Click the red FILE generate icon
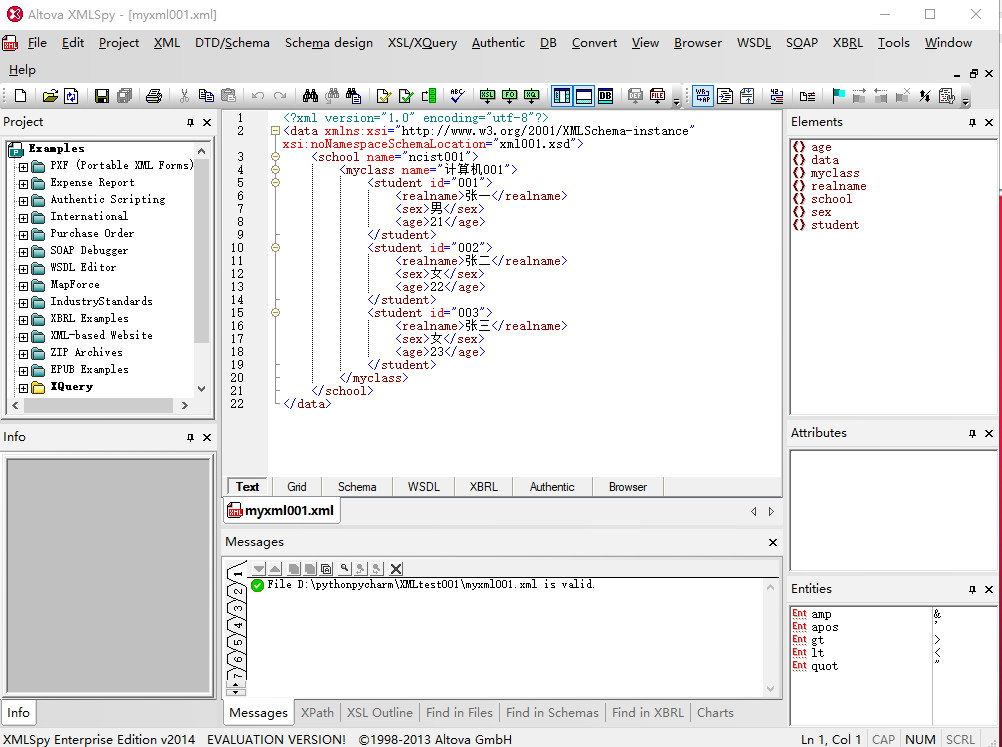This screenshot has height=747, width=1002. 657,96
